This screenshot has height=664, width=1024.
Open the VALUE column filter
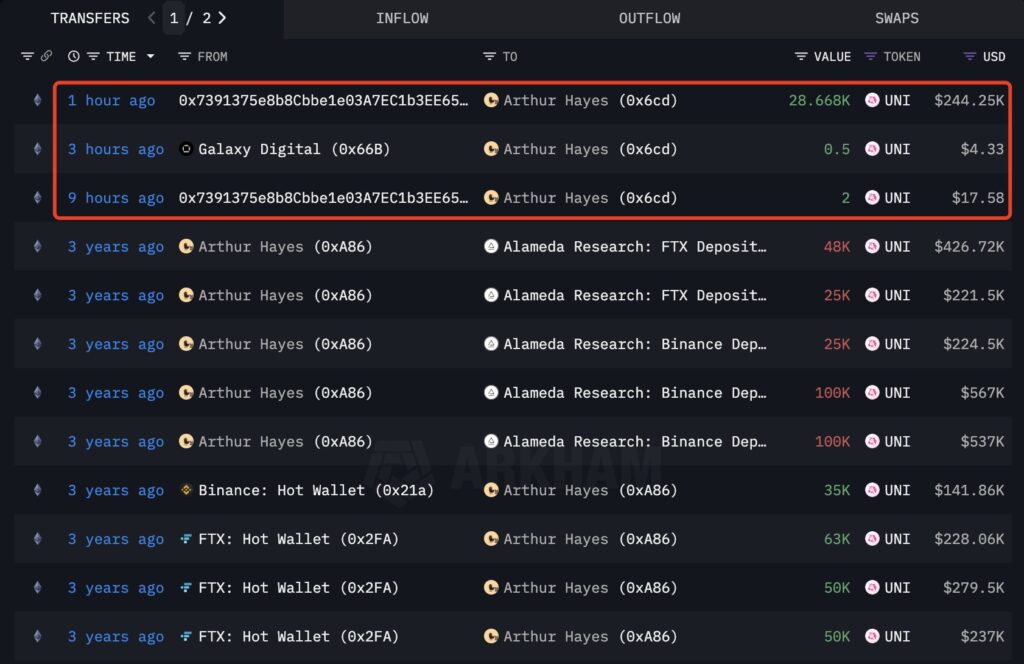click(x=801, y=57)
